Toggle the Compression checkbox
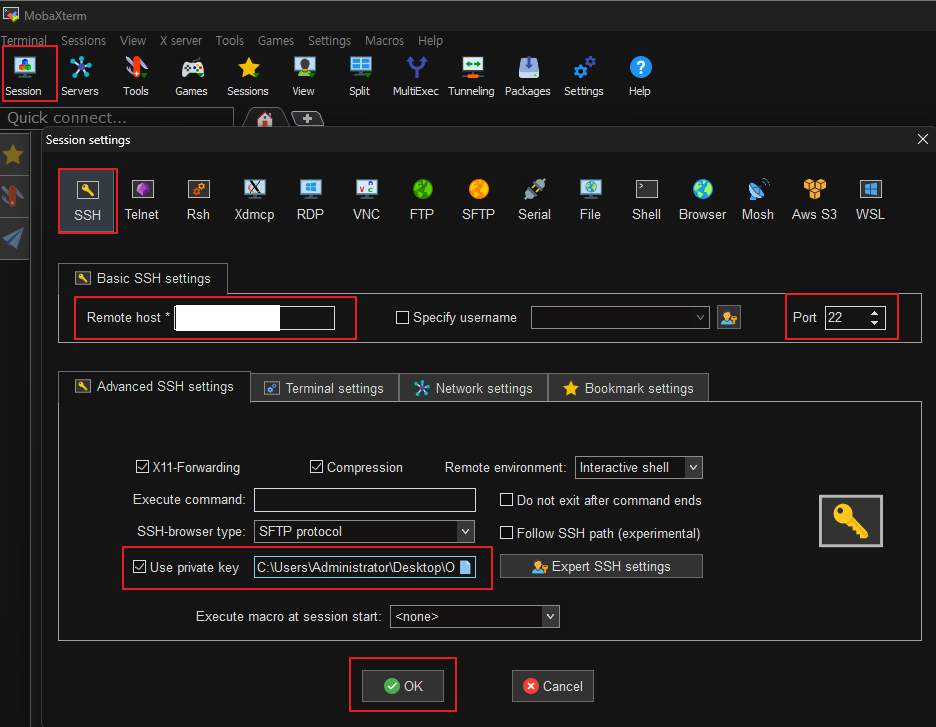Screen dimensions: 936x727 click(x=316, y=467)
